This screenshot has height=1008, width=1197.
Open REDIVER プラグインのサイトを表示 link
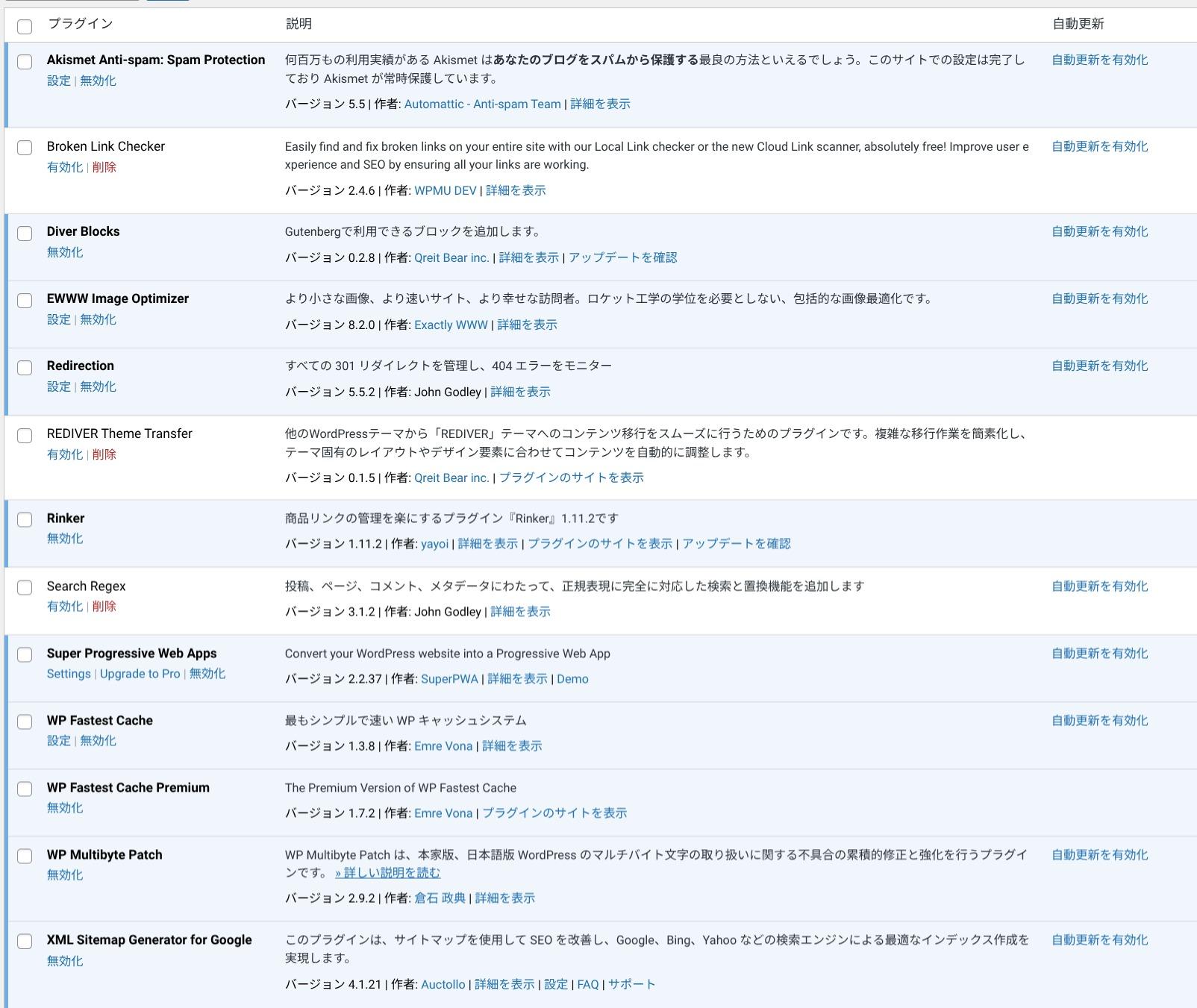click(x=571, y=478)
